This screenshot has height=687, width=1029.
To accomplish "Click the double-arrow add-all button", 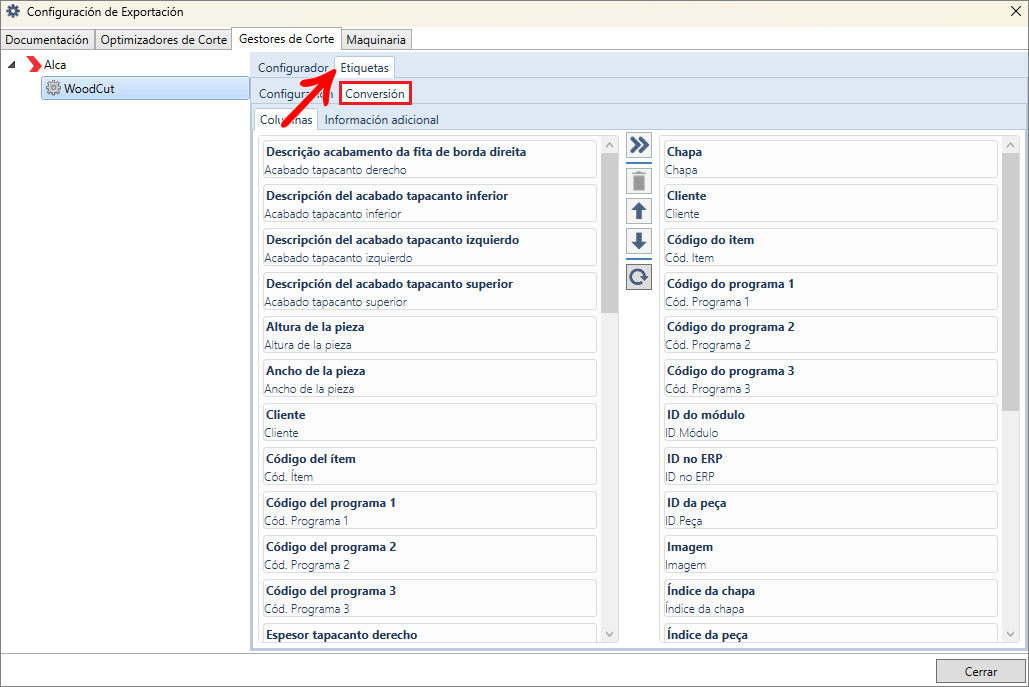I will 639,144.
